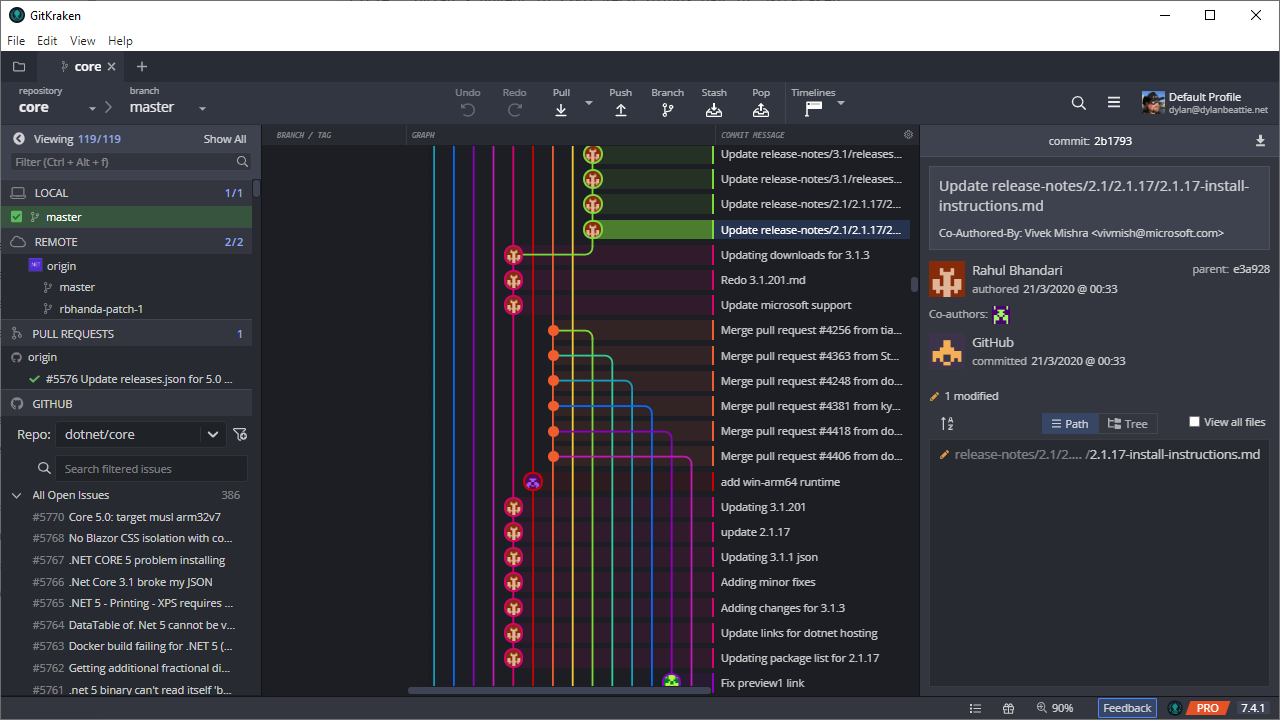Open the File menu

[x=16, y=41]
